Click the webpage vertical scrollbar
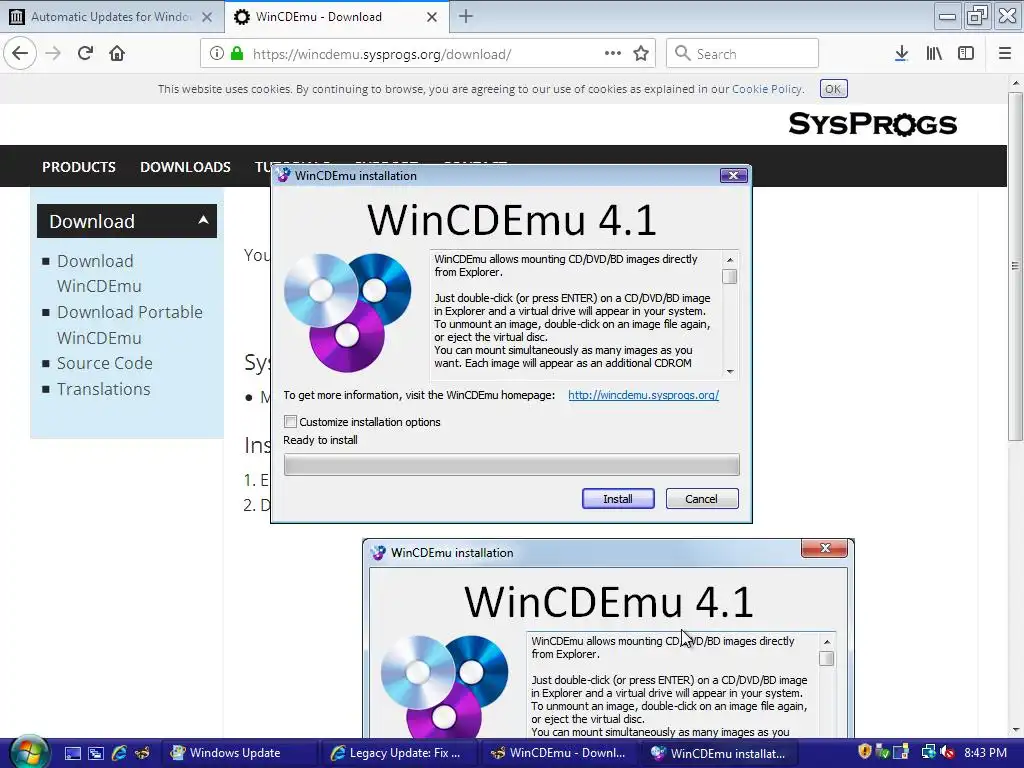This screenshot has height=768, width=1024. 1015,266
